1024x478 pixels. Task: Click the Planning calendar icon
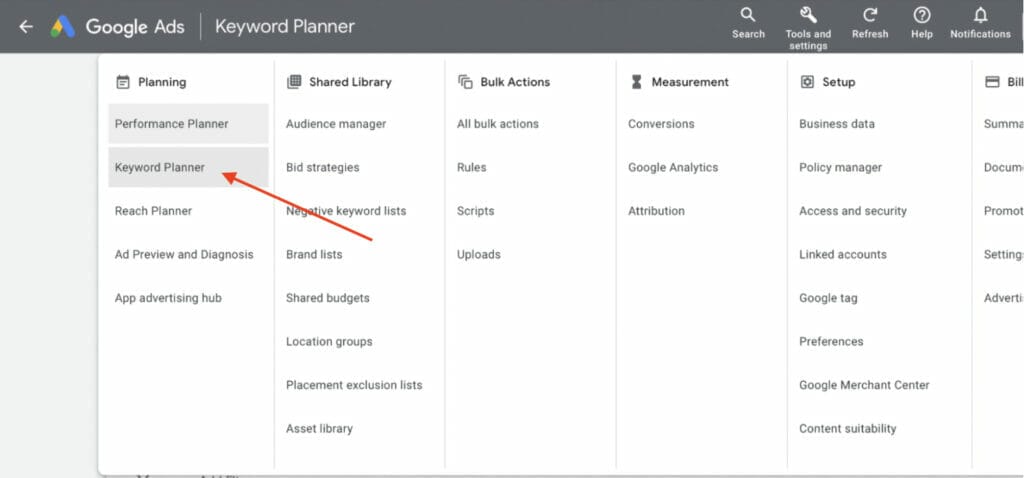(x=123, y=82)
